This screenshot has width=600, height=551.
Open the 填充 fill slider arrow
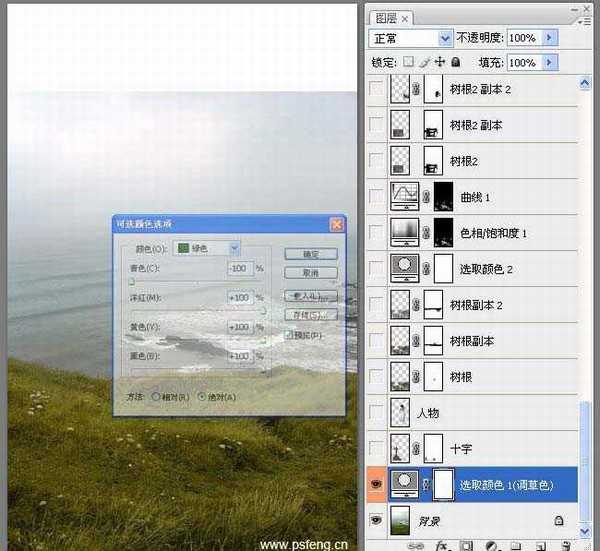549,62
